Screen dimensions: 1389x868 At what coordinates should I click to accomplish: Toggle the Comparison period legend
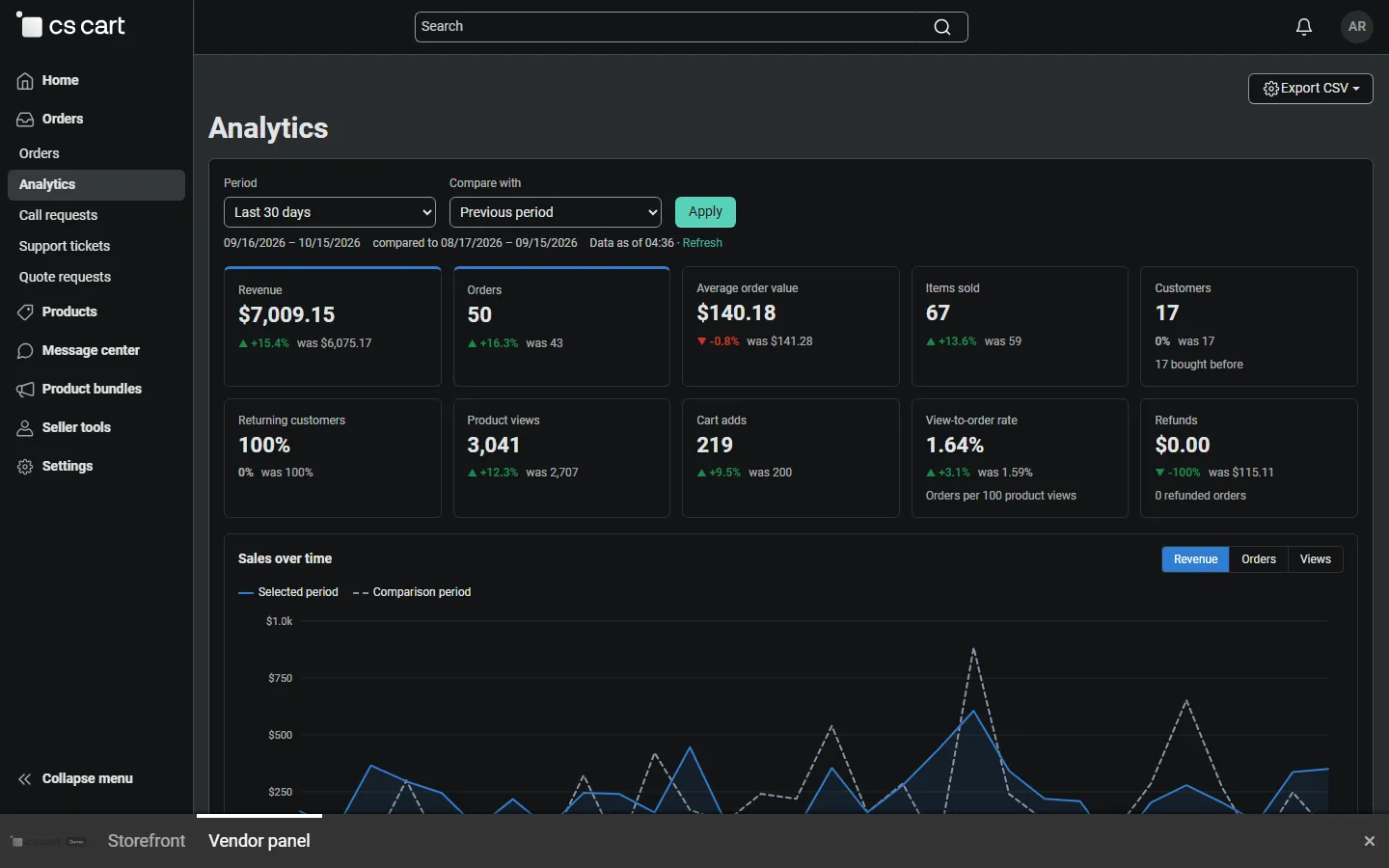pos(412,592)
